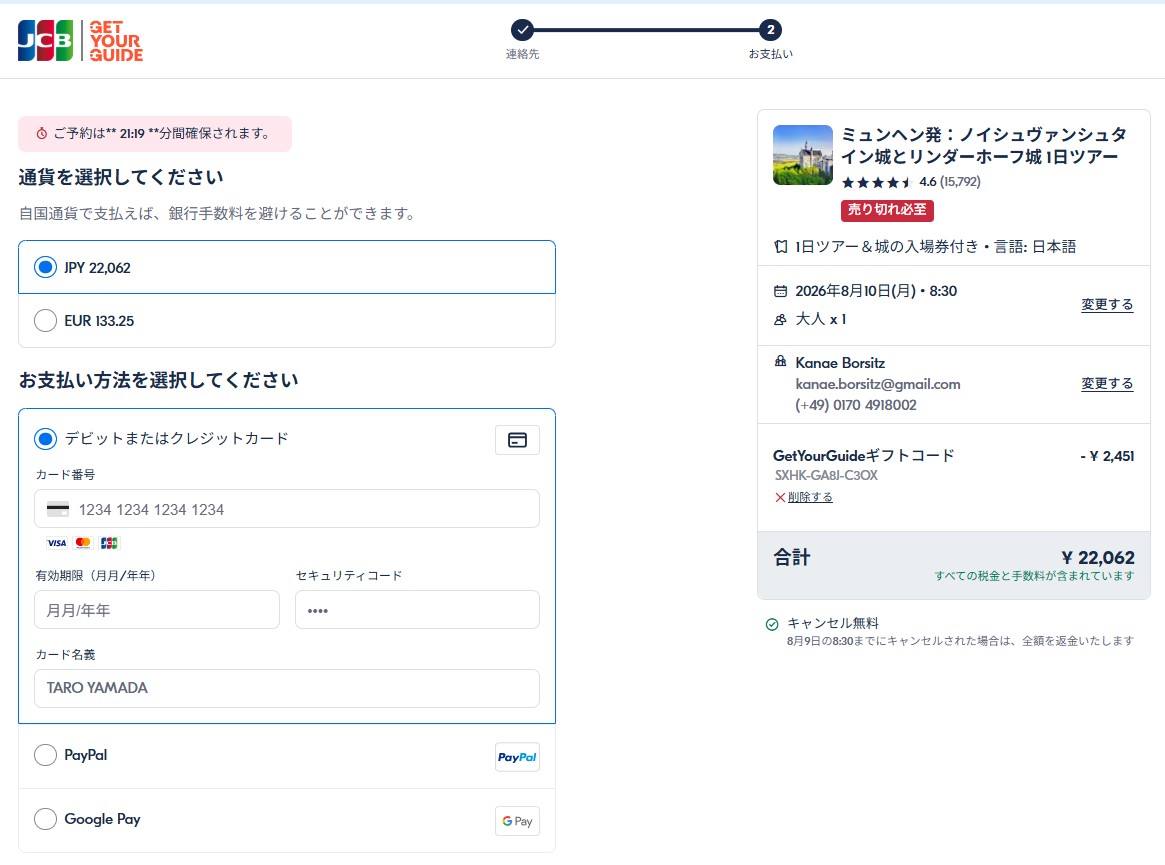Click the phone number (+49) 0170 4918002
1165x865 pixels.
(x=856, y=405)
